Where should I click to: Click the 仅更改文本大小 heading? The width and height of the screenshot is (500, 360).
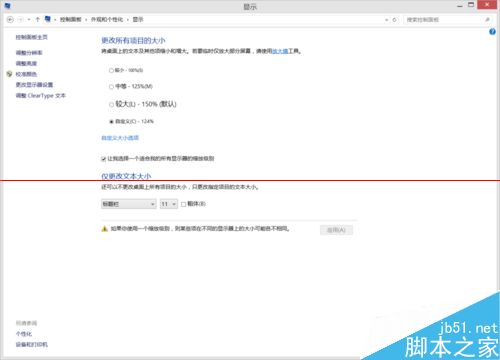126,176
